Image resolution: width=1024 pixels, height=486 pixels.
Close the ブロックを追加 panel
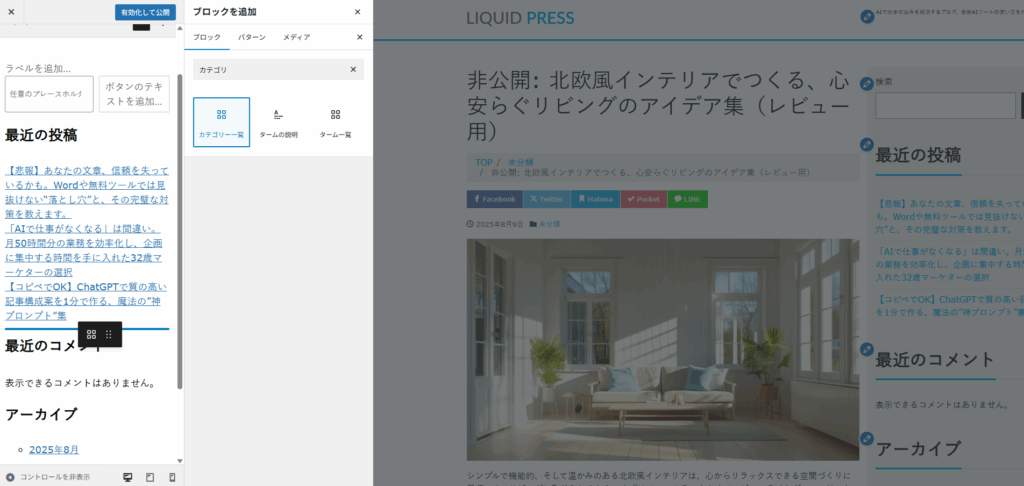(x=357, y=12)
